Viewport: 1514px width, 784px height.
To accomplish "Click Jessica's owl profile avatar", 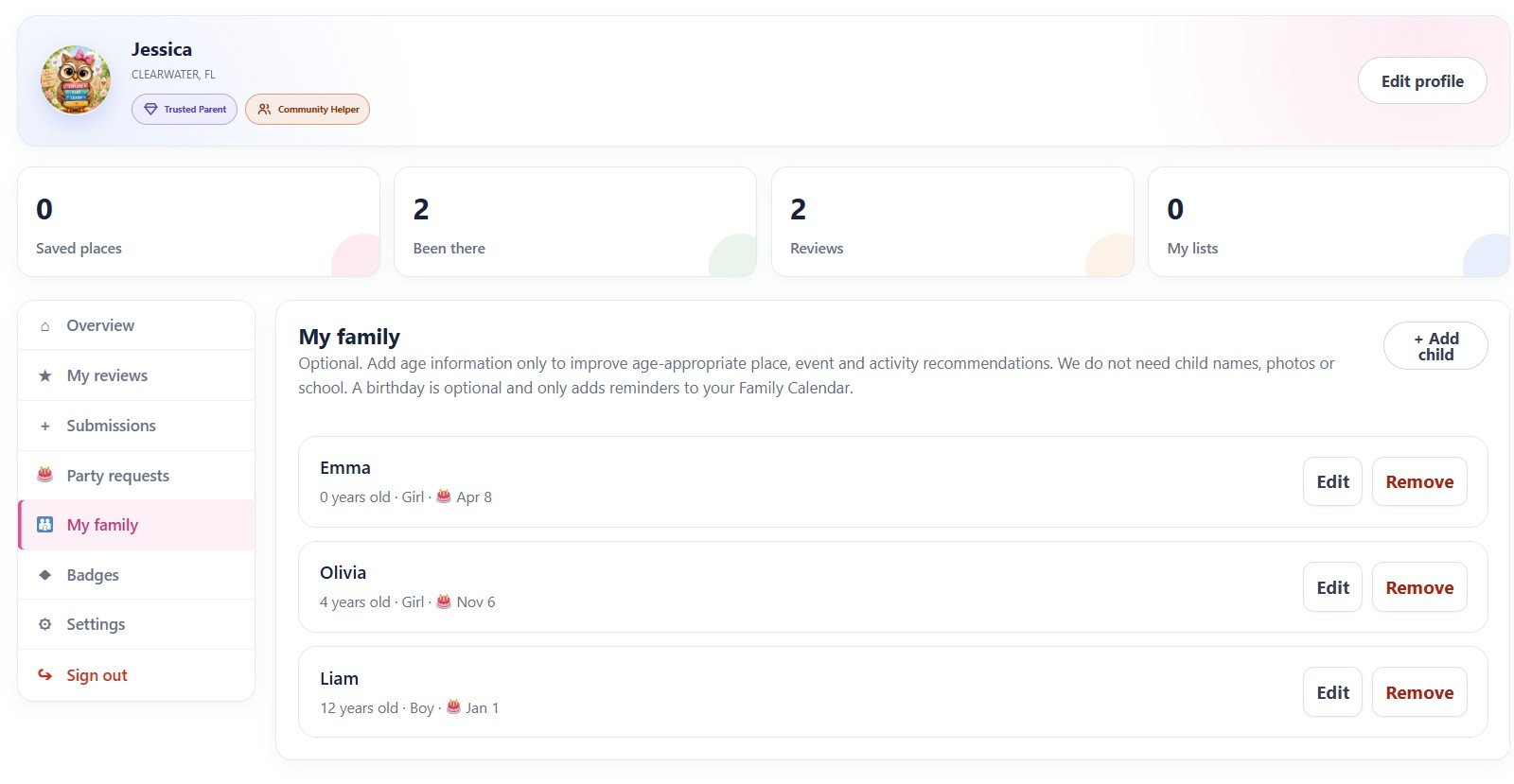I will [76, 80].
